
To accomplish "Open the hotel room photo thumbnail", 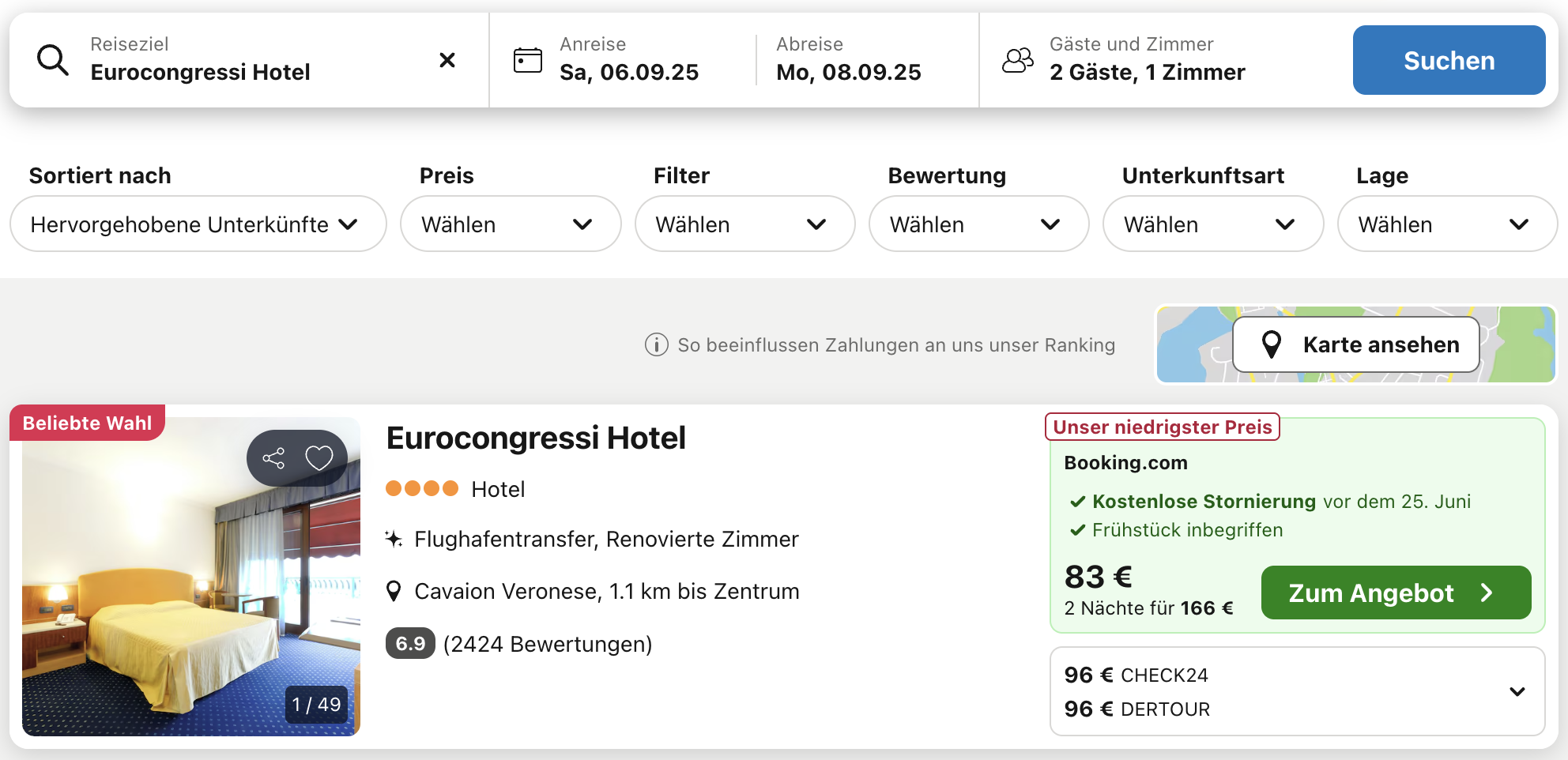I will [191, 577].
